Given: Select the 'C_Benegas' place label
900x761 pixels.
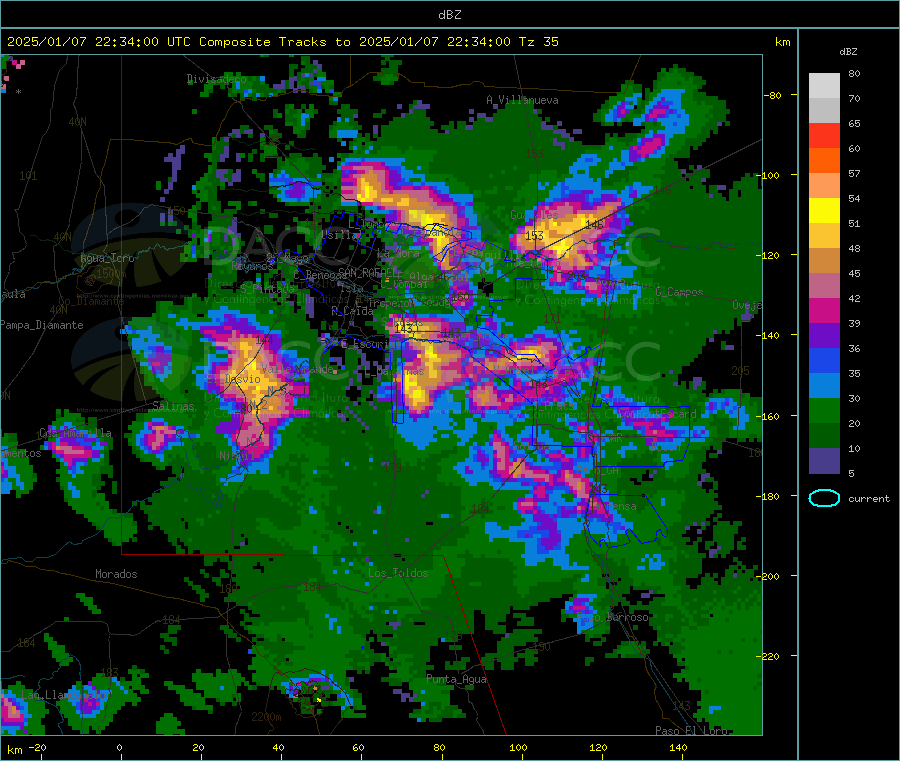Looking at the screenshot, I should [x=320, y=275].
